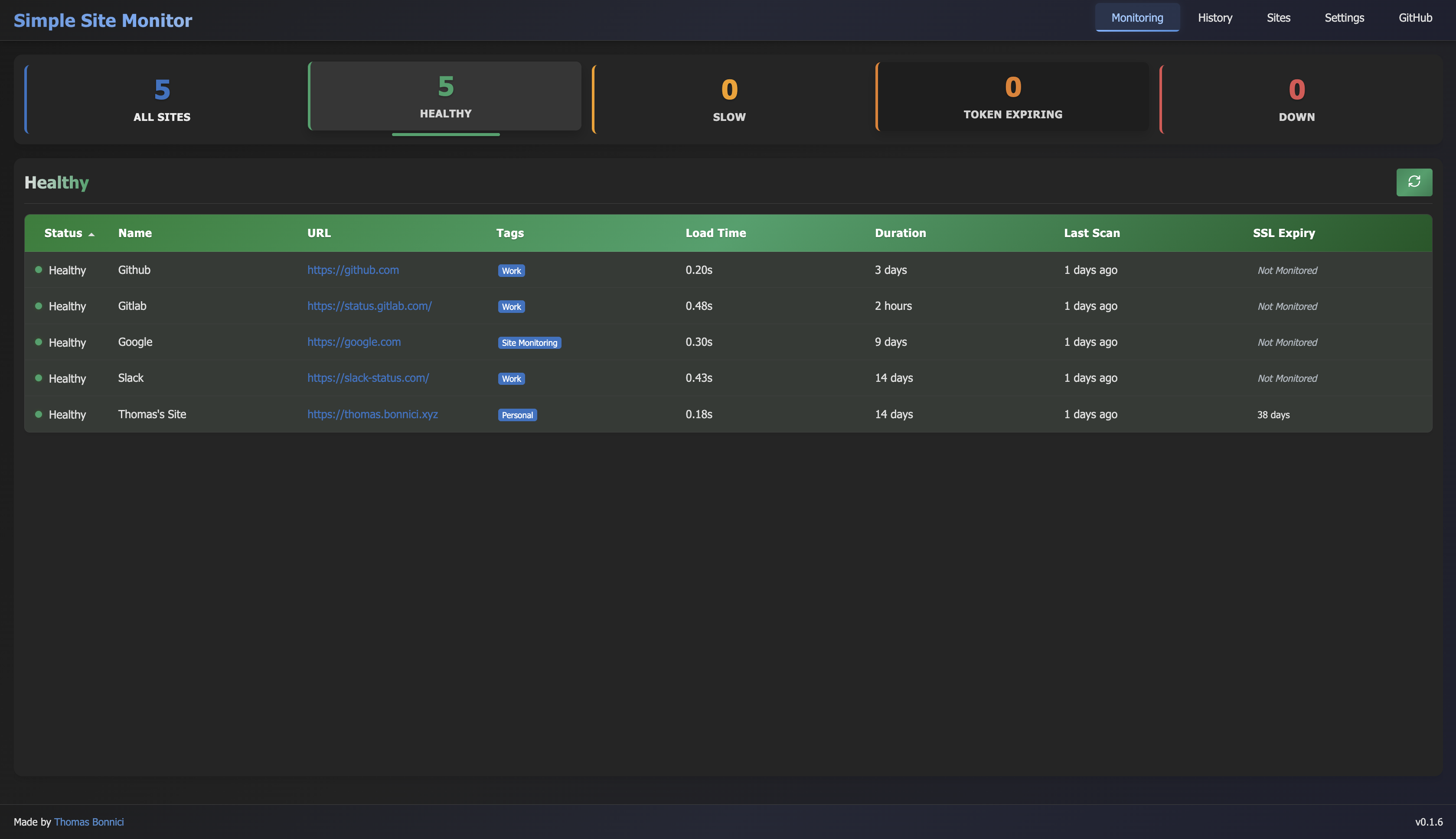
Task: Click the Work tag on the Slack row
Action: pos(511,379)
